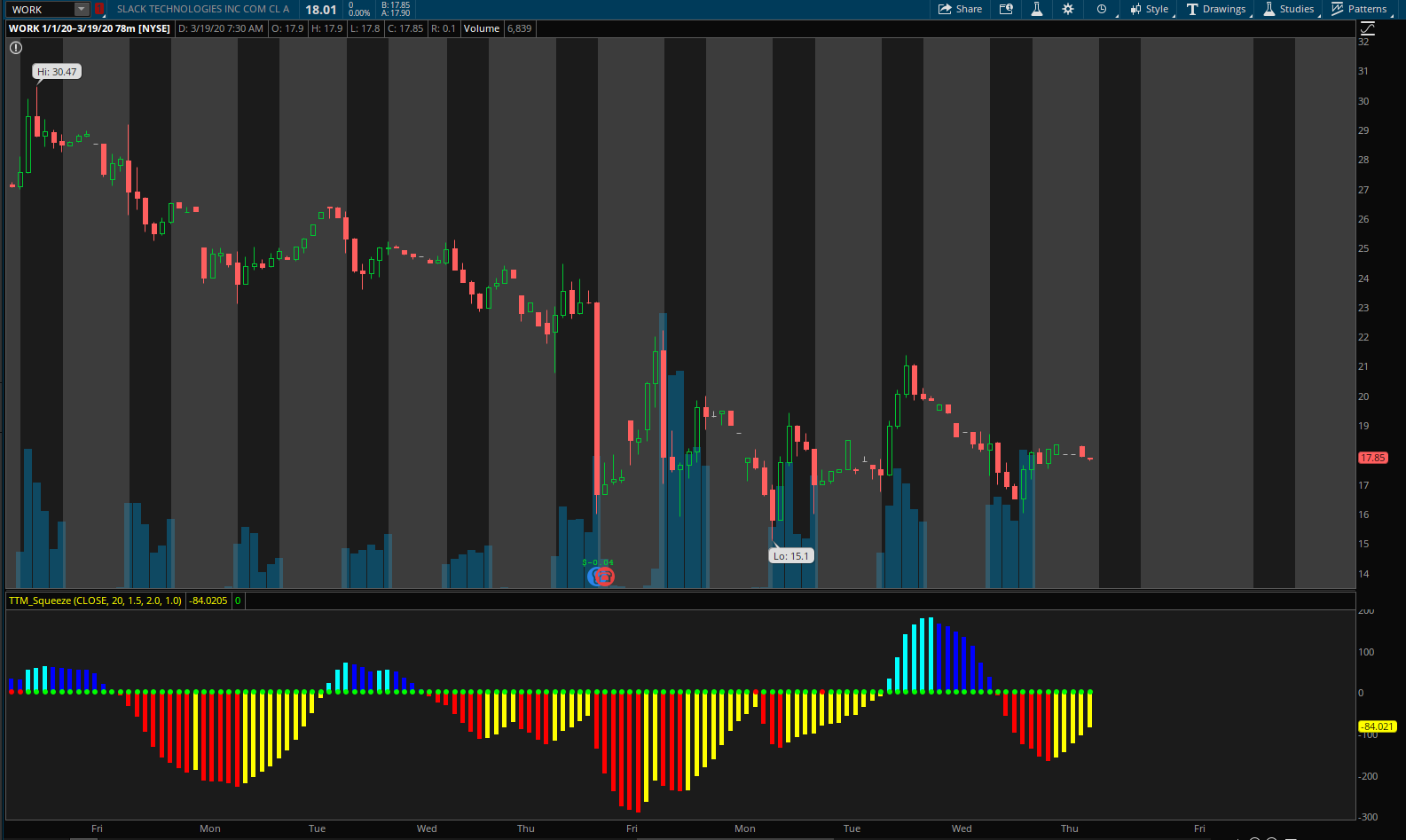The height and width of the screenshot is (840, 1406).
Task: Click the R: 0.1 range value
Action: coord(443,28)
